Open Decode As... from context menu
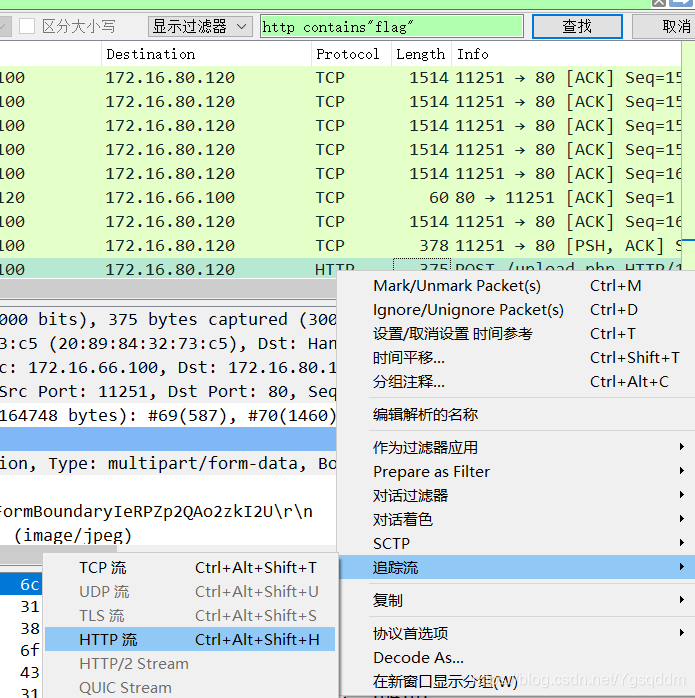The height and width of the screenshot is (698, 695). [x=516, y=658]
